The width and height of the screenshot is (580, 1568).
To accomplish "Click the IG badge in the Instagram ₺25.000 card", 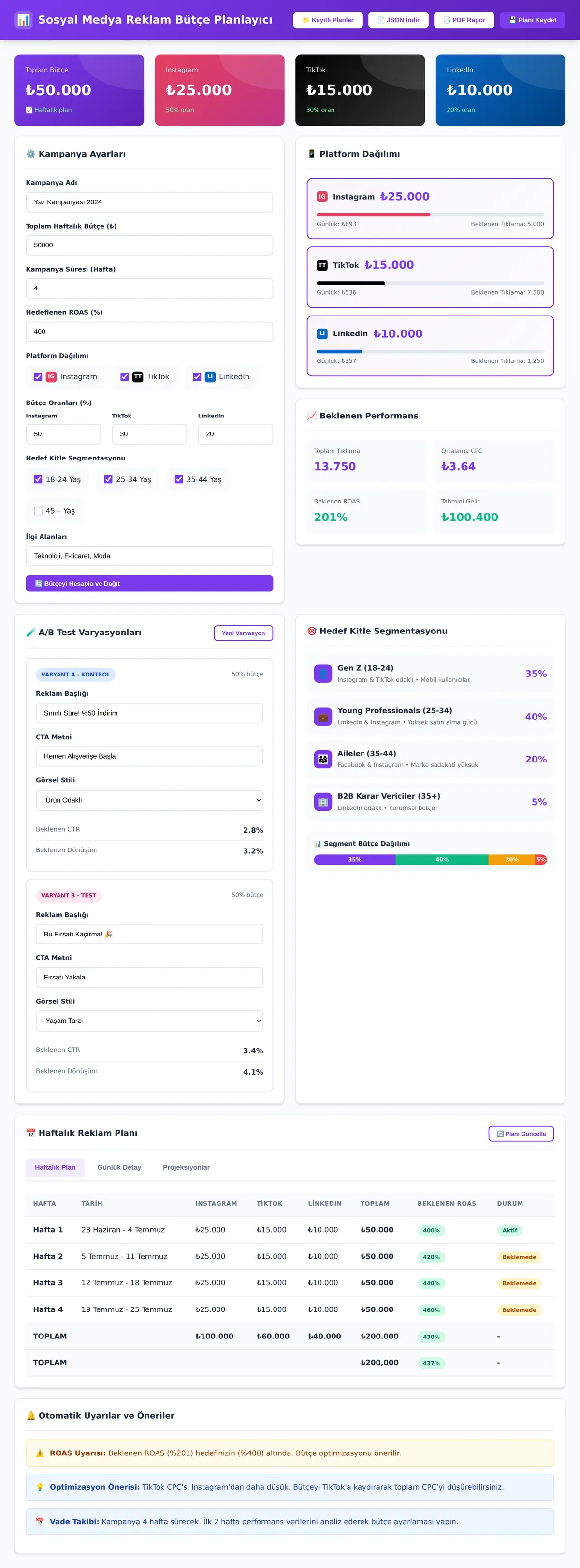I will point(322,197).
